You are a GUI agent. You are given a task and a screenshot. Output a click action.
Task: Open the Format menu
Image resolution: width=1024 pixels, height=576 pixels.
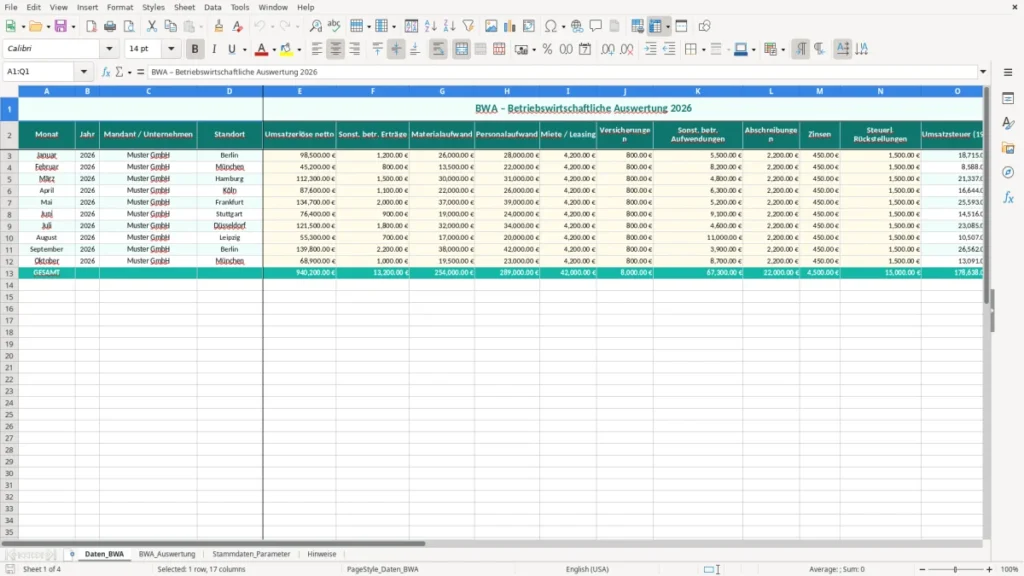coord(120,7)
